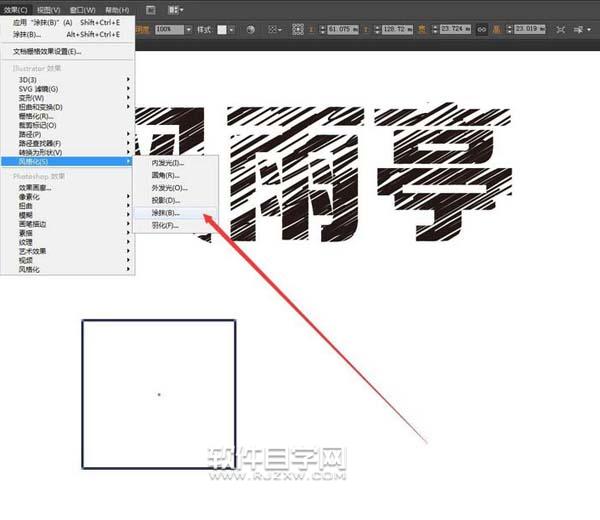Image resolution: width=600 pixels, height=520 pixels.
Task: Open the arrange documents layout icon
Action: (176, 10)
